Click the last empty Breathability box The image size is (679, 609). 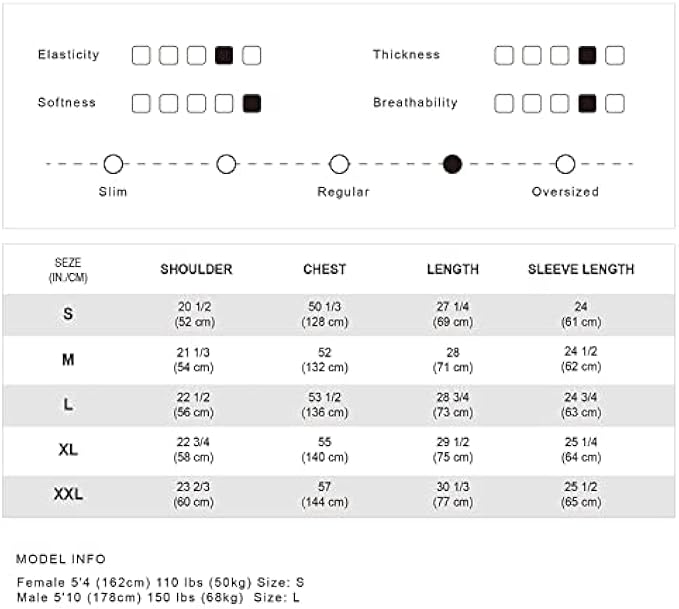click(615, 103)
